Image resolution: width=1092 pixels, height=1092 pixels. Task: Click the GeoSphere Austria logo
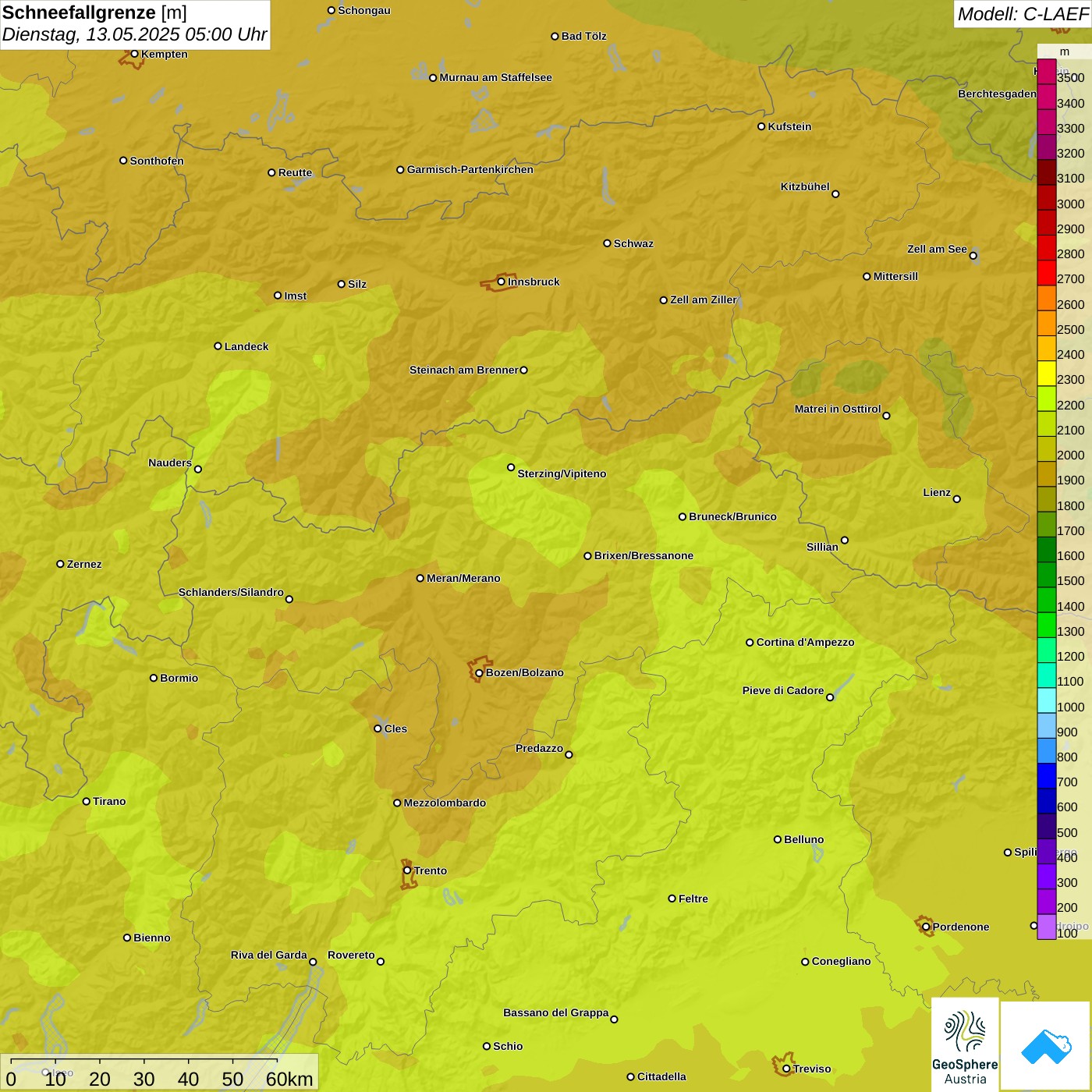(x=965, y=1044)
